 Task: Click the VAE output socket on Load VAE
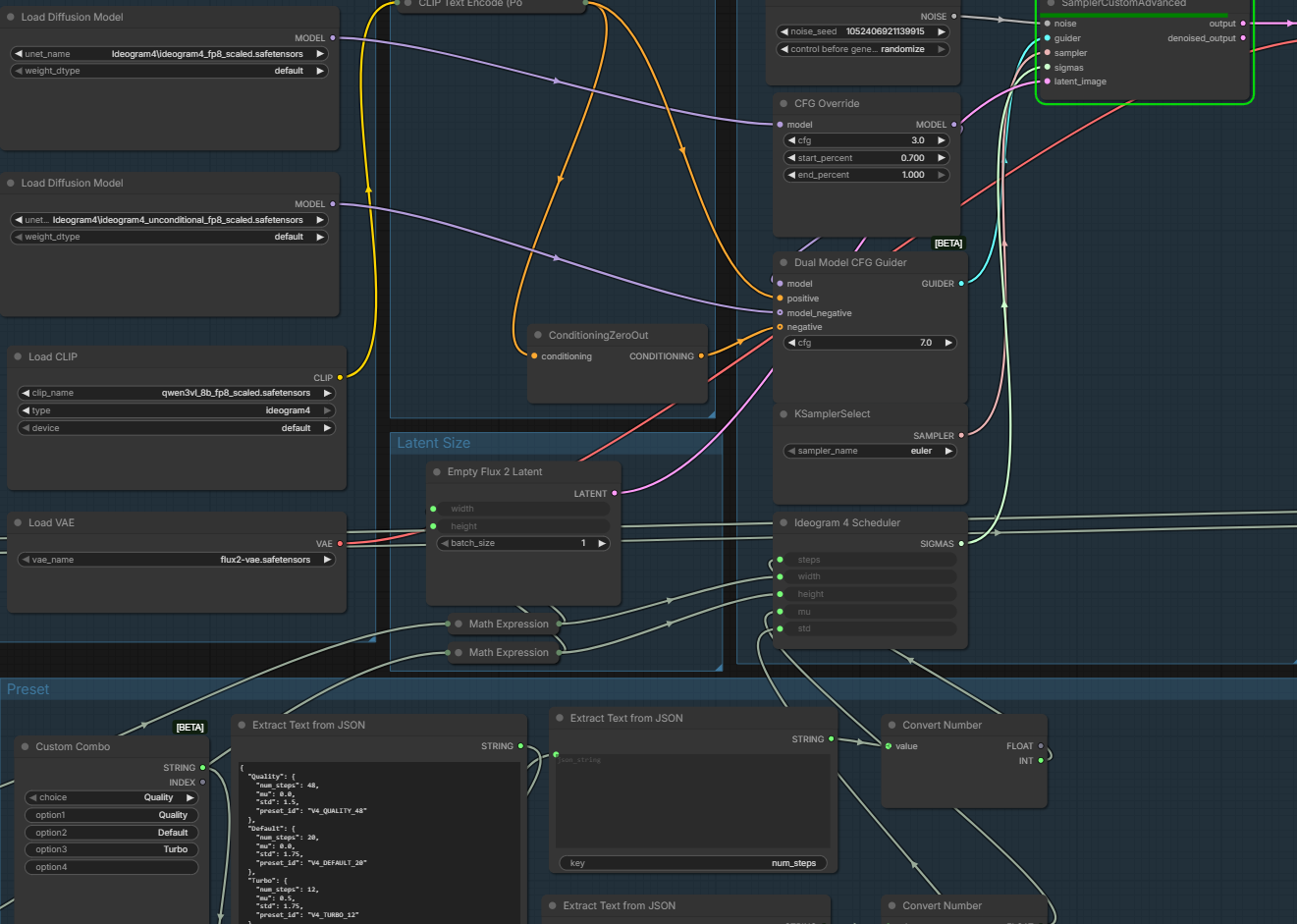[x=340, y=544]
